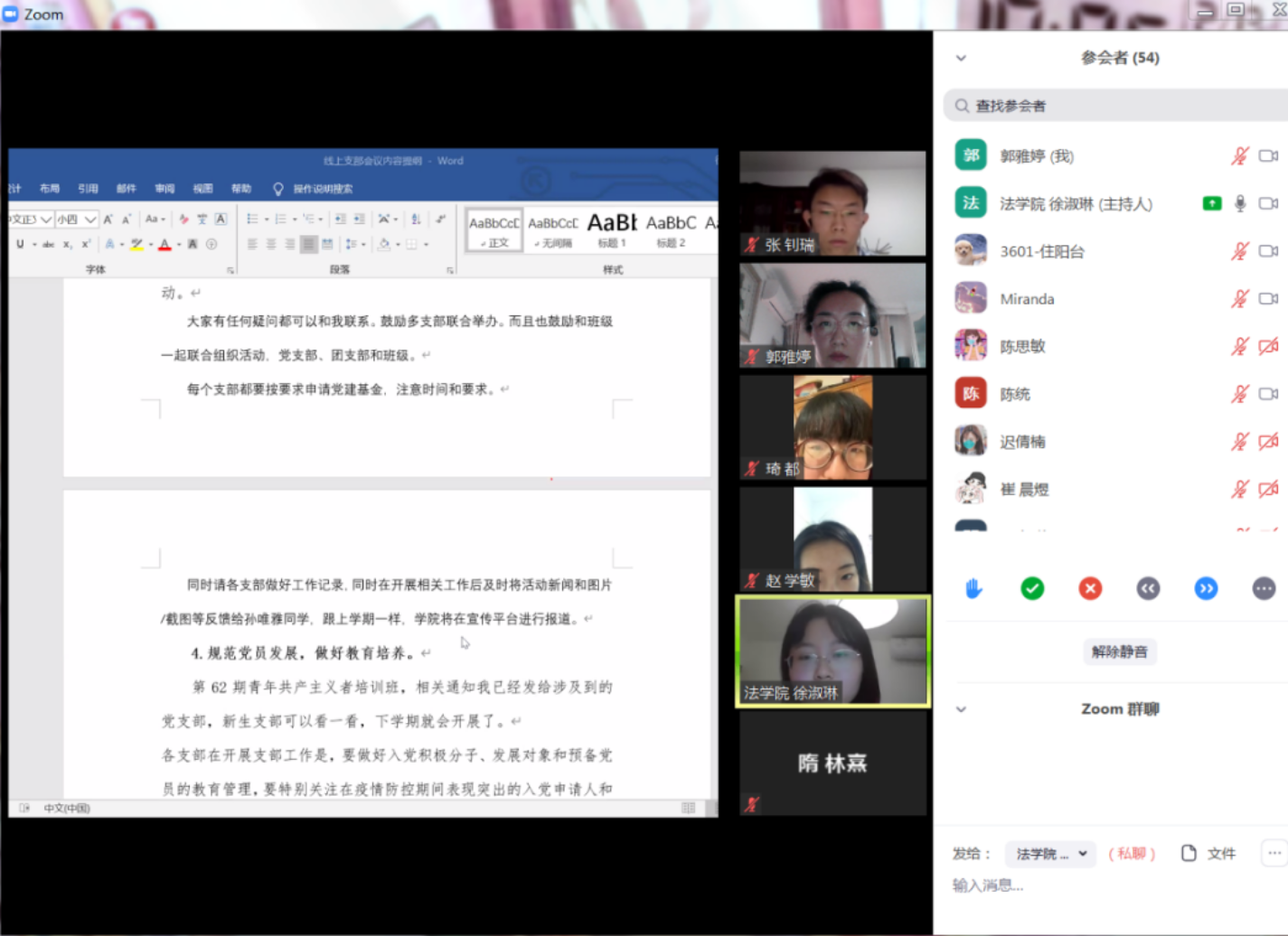The image size is (1288, 936).
Task: Toggle the video icon for 陈思敏
Action: 1268,346
